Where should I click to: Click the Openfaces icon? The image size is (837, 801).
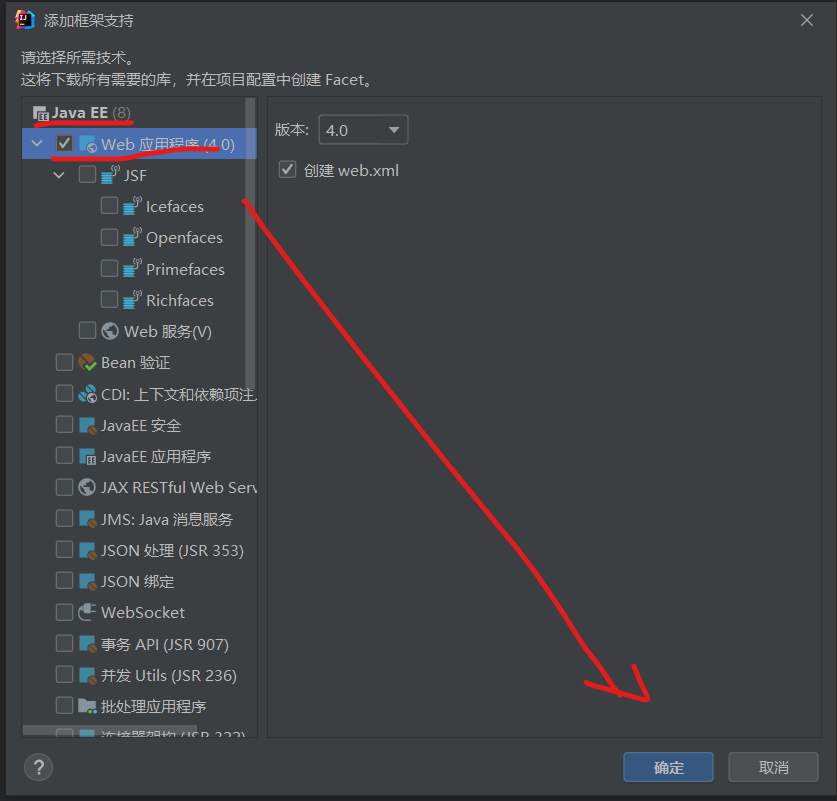click(x=132, y=237)
